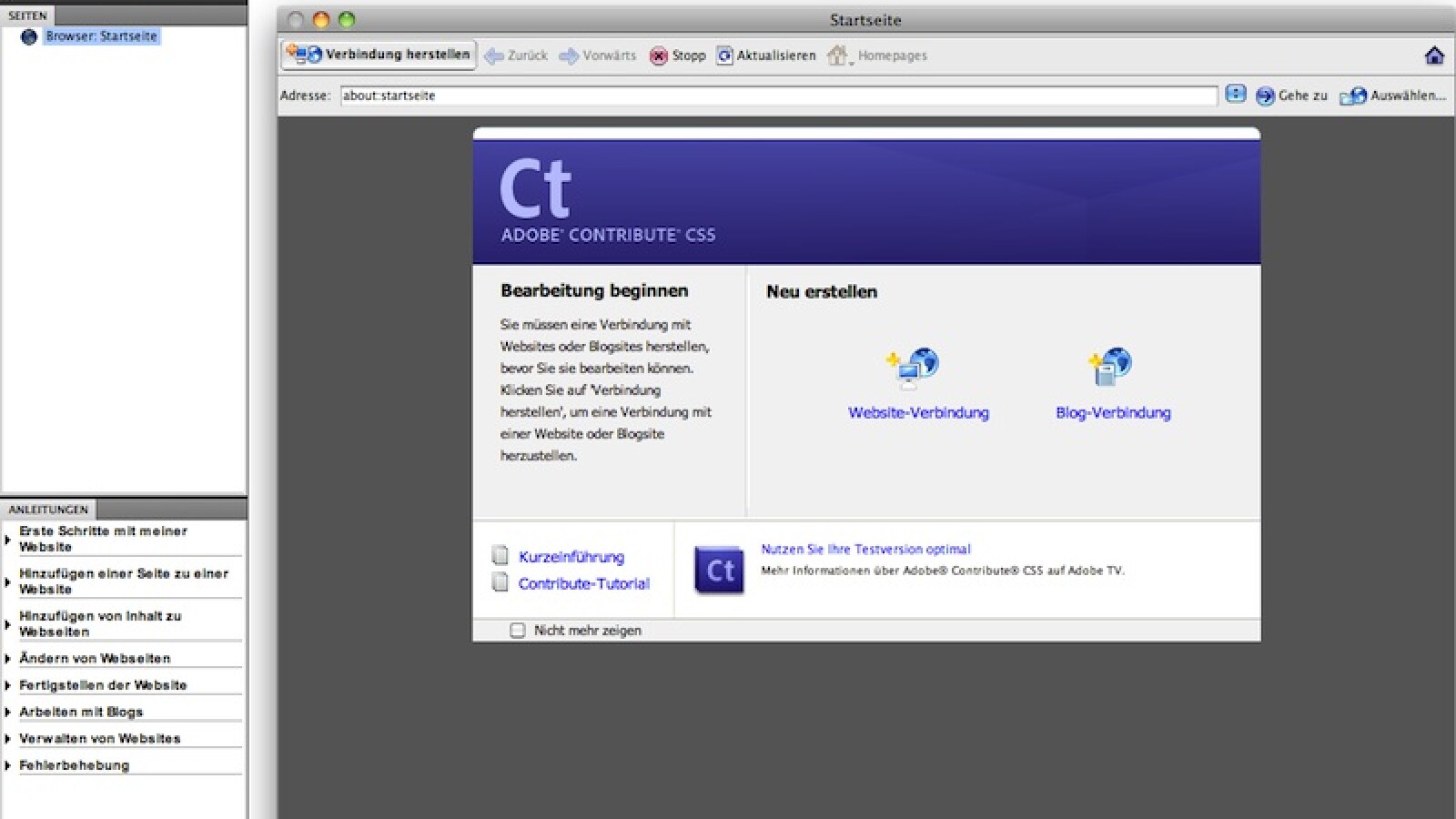Open the Contribute-Tutorial link
Viewport: 1456px width, 819px height.
[583, 583]
